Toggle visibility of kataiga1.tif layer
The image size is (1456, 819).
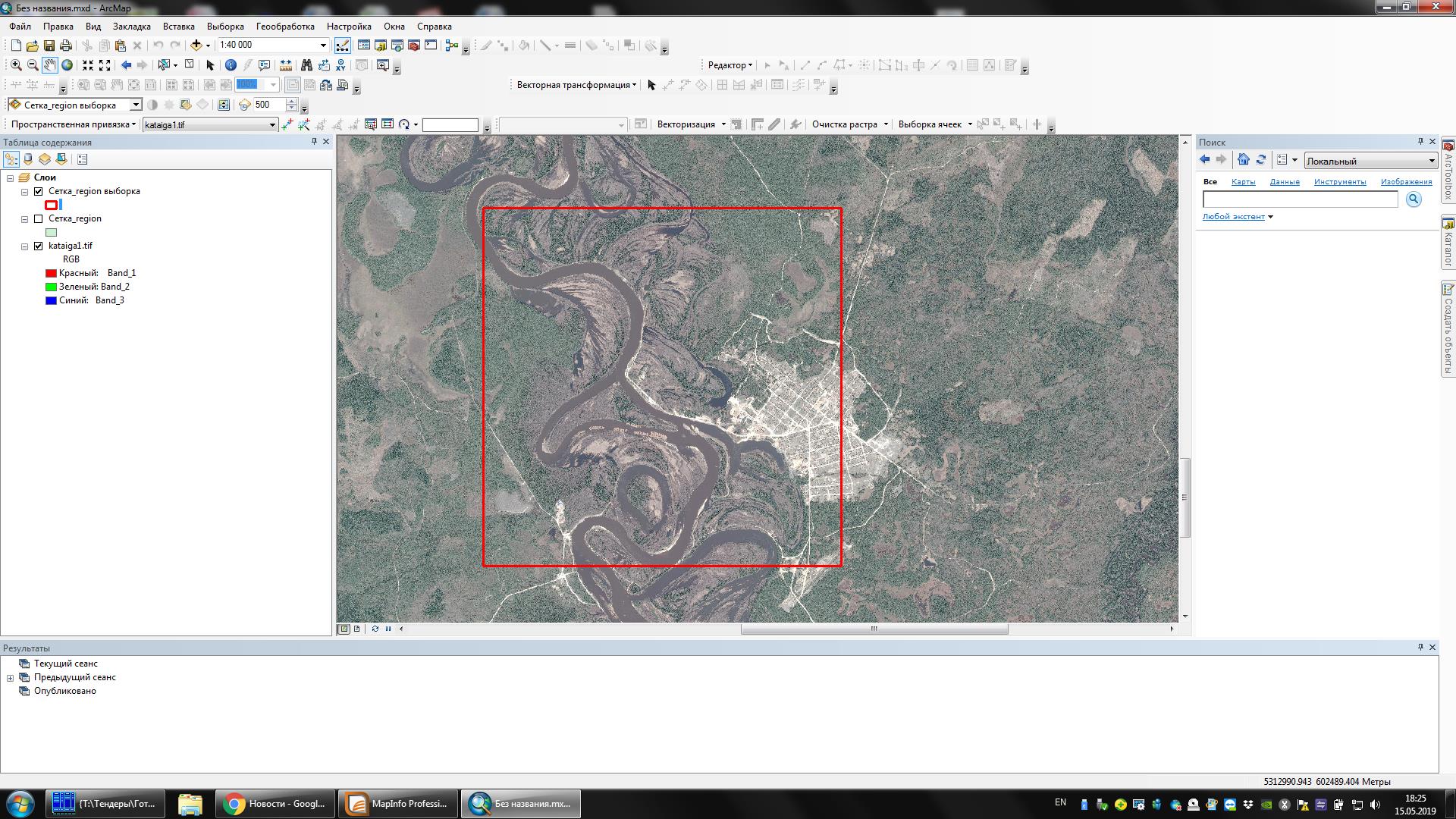pyautogui.click(x=39, y=246)
